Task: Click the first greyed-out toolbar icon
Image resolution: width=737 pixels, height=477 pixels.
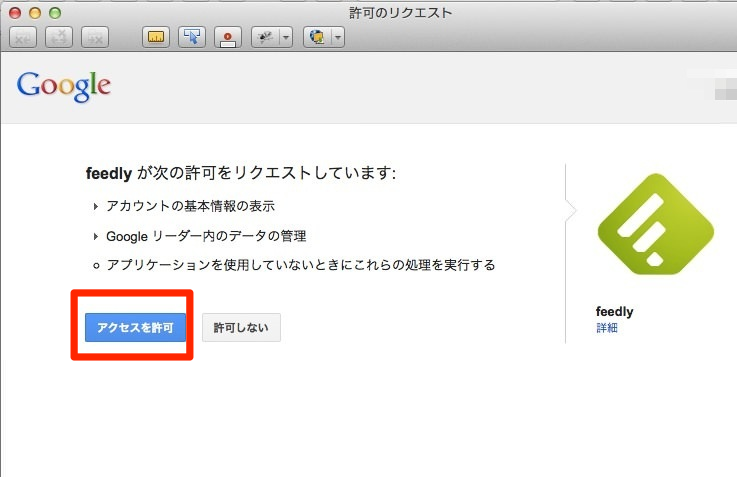Action: coord(23,37)
